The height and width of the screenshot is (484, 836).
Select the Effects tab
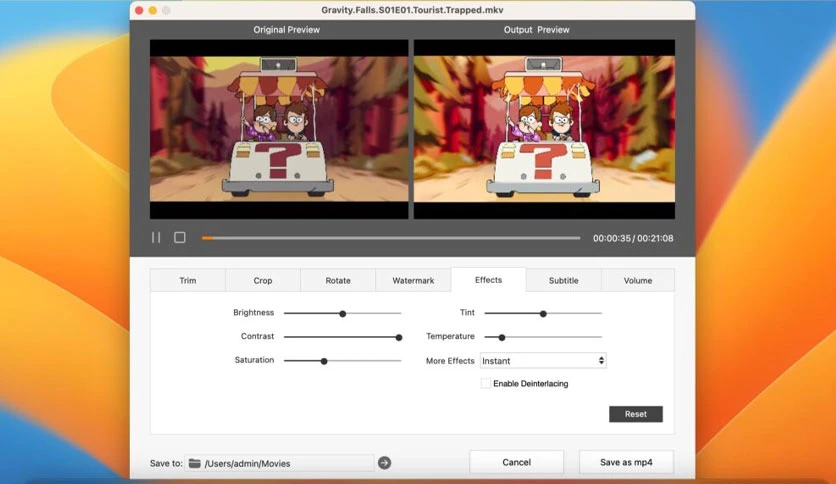488,280
